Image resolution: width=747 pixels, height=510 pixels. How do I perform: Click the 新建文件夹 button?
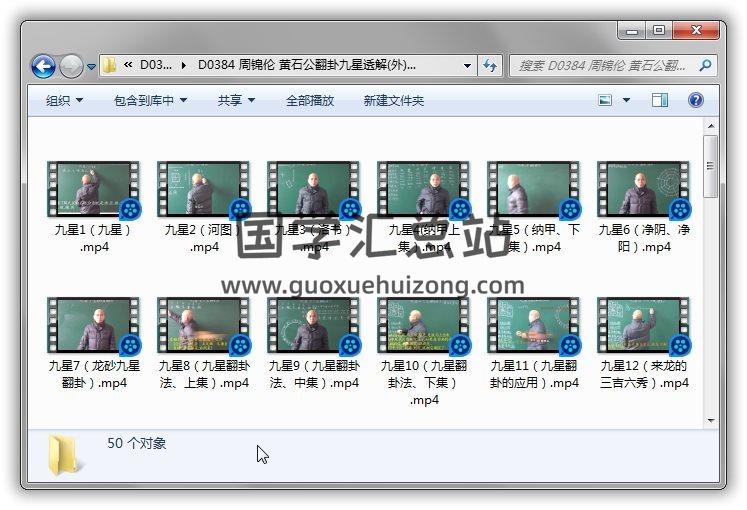[394, 101]
